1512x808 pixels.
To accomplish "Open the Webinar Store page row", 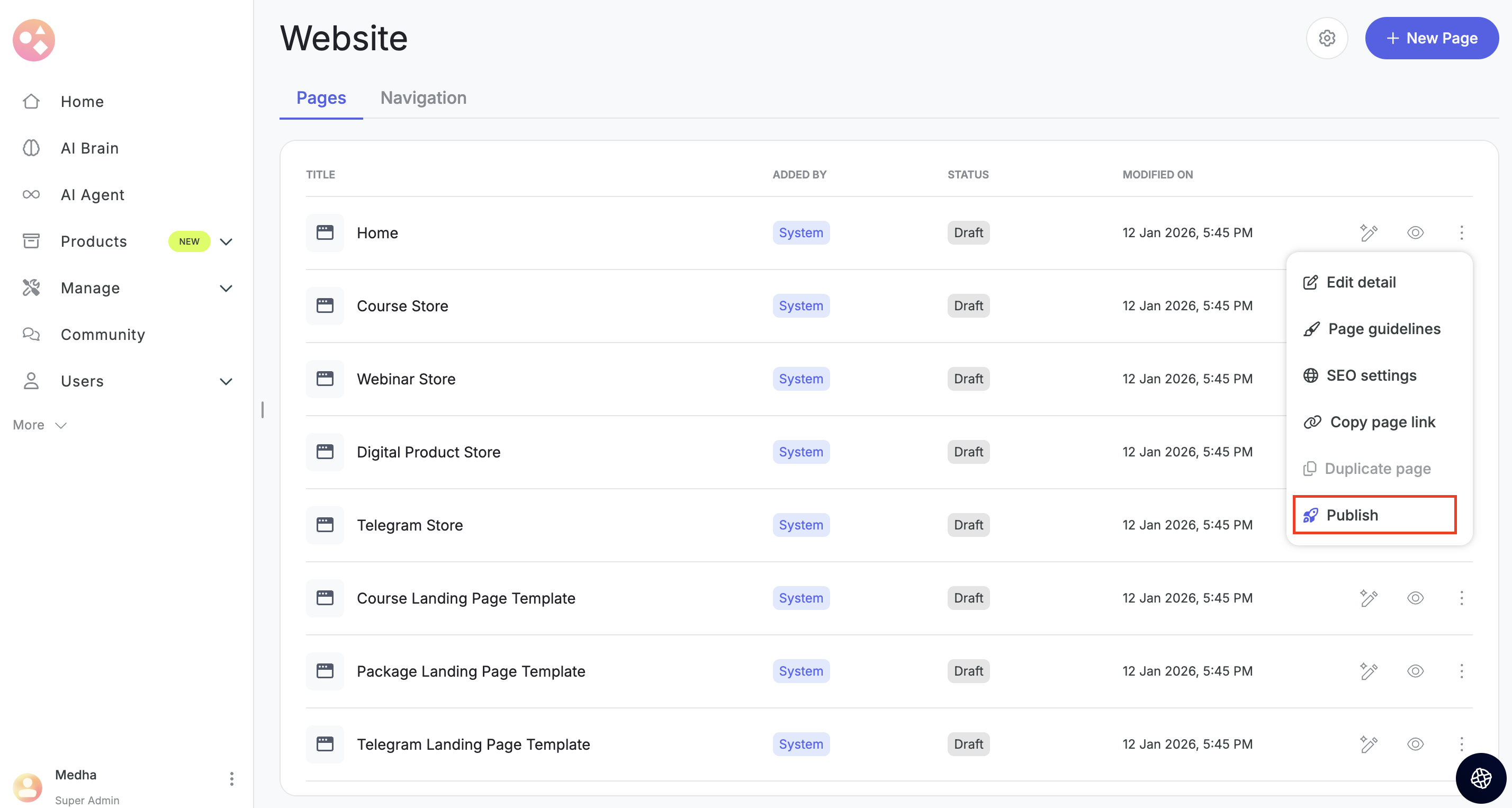I will pyautogui.click(x=406, y=379).
